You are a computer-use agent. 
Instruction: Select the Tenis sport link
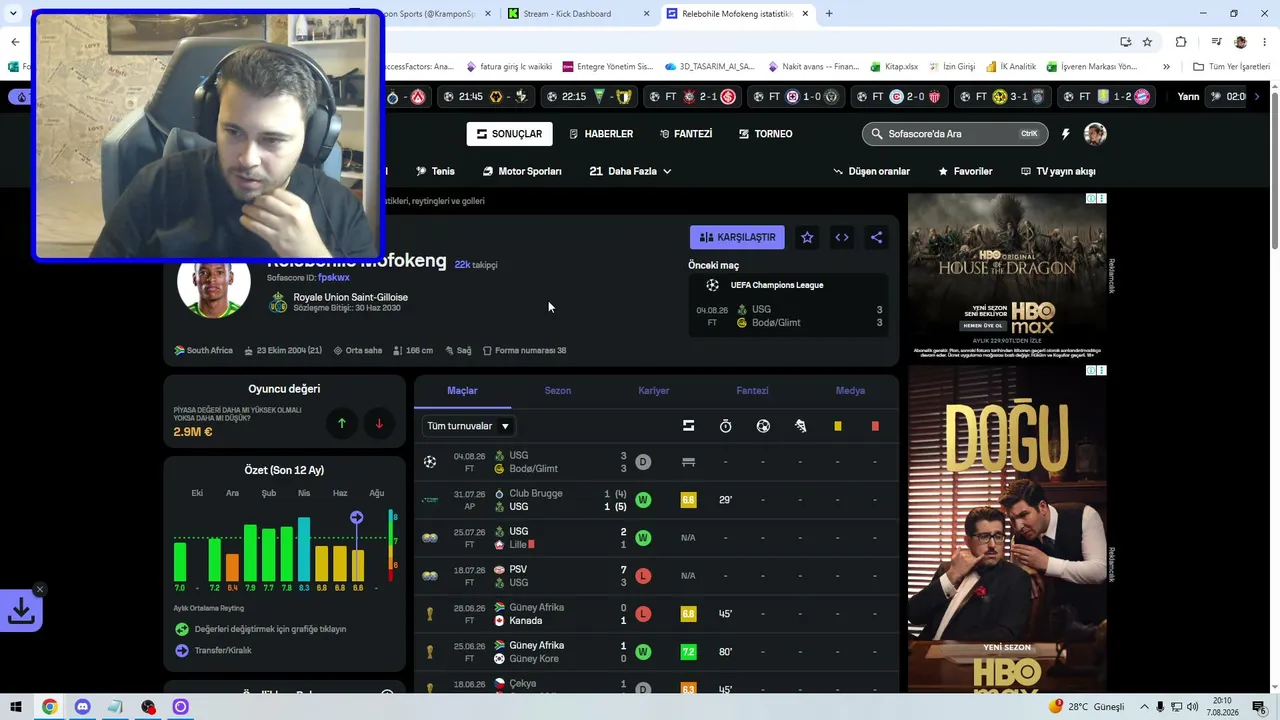click(435, 171)
